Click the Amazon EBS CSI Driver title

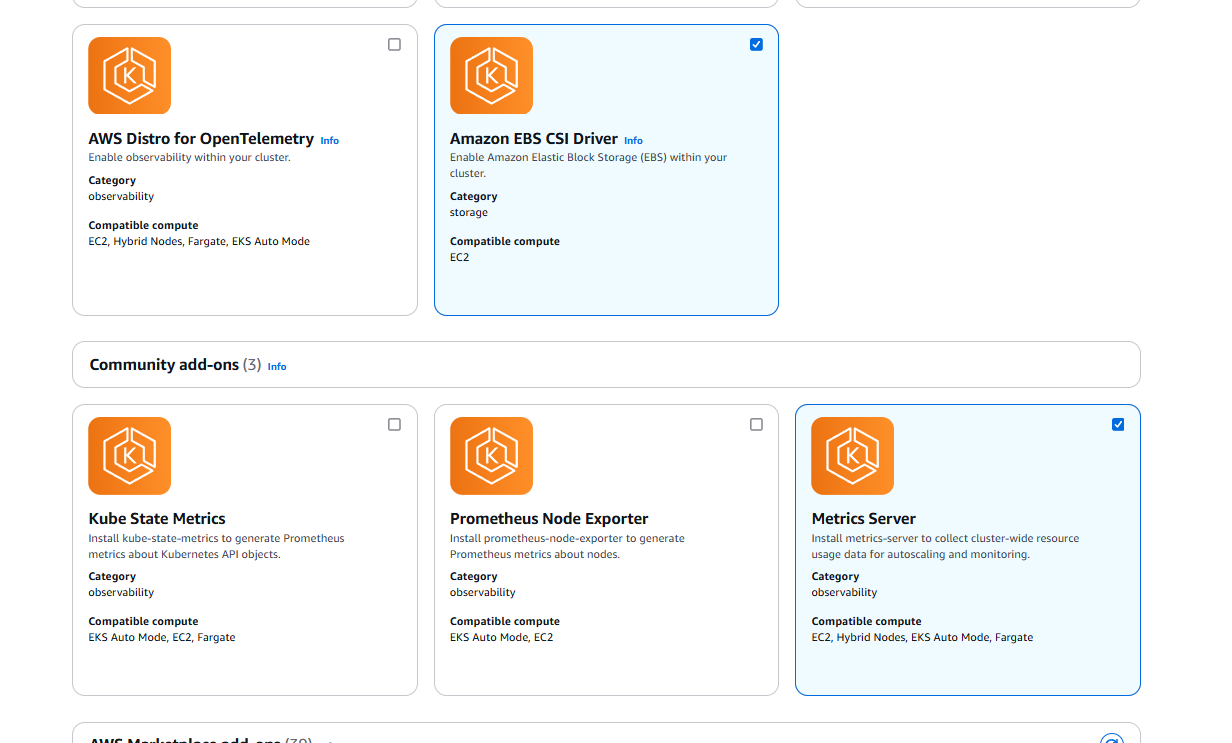tap(534, 139)
